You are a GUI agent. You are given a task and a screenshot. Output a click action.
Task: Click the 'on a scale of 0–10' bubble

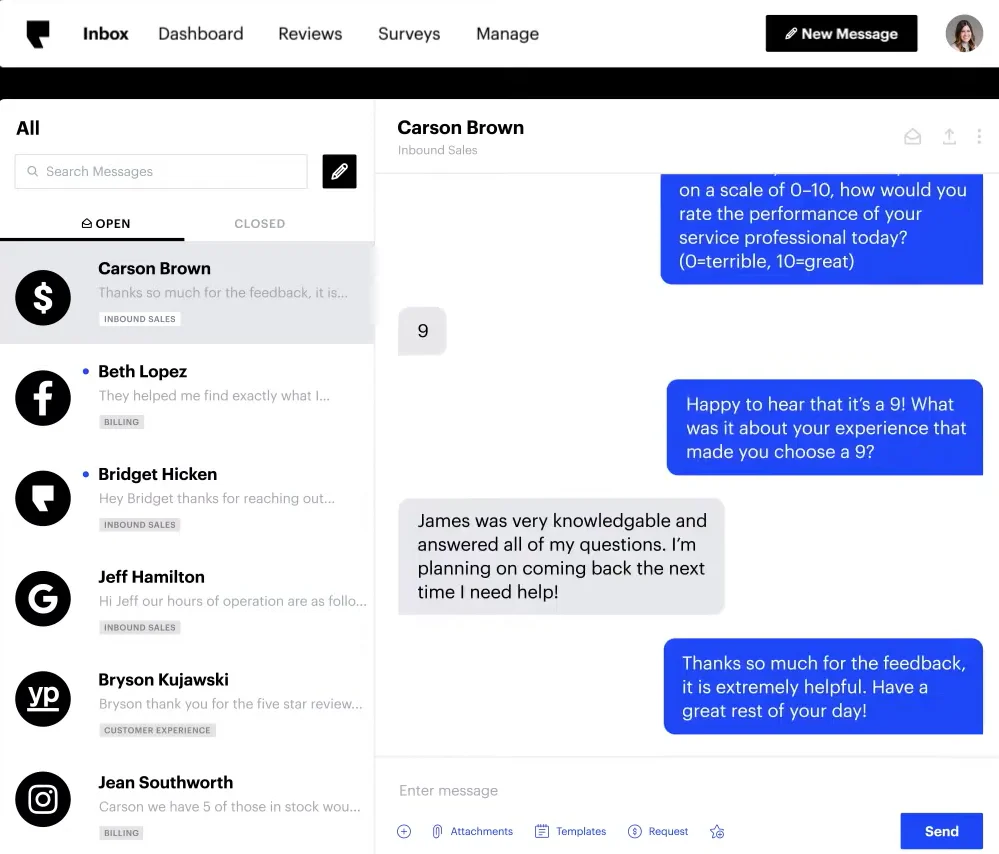click(x=822, y=229)
